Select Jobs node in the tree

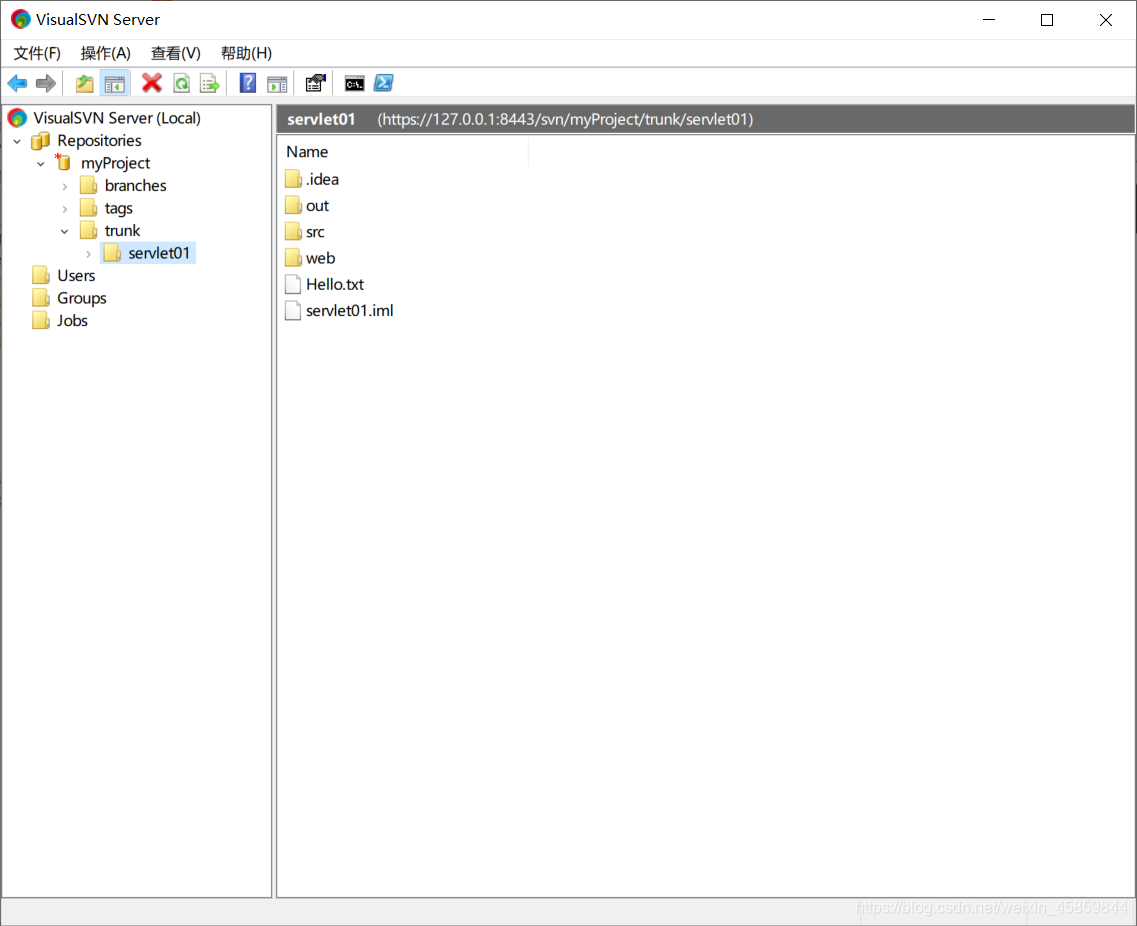pos(73,321)
